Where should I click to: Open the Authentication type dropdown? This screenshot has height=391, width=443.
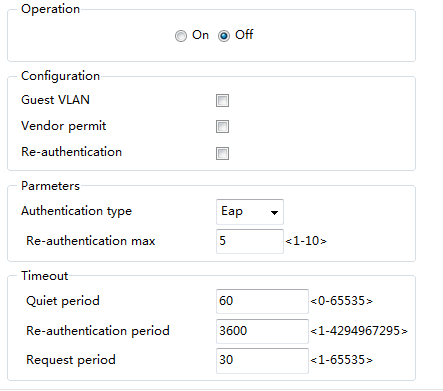tap(250, 212)
